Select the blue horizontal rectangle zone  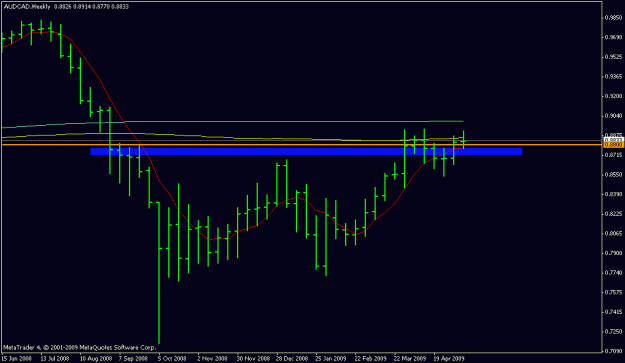[306, 151]
